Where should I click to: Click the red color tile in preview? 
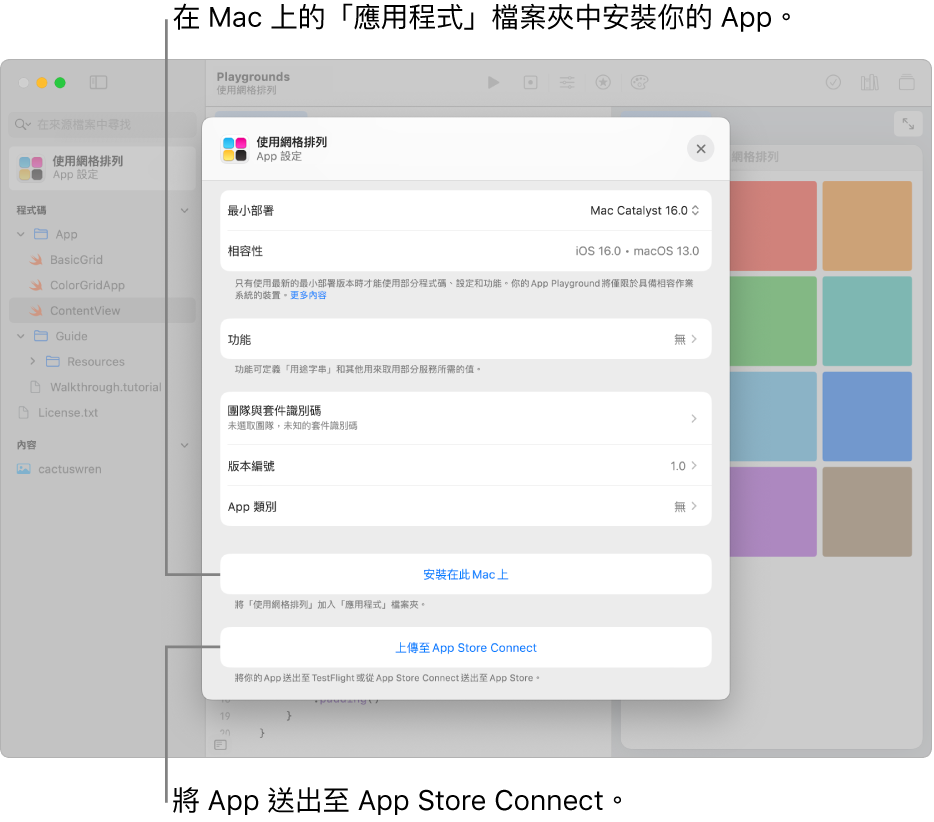(773, 226)
